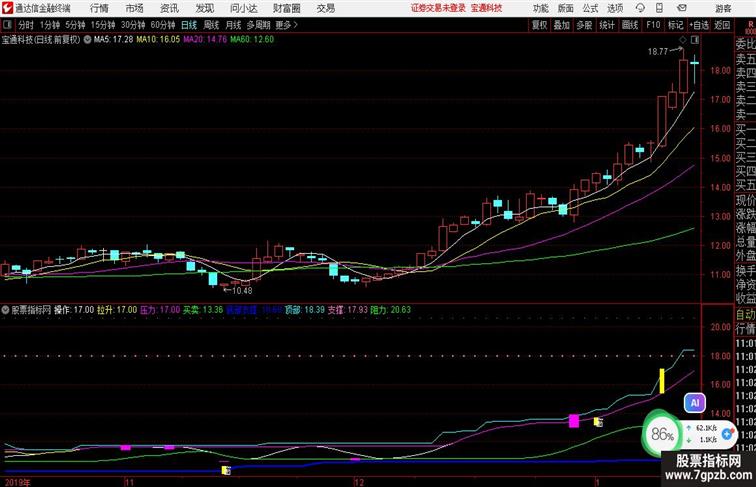Click the yellow signal marker after magenta block
The width and height of the screenshot is (756, 487).
tap(598, 422)
